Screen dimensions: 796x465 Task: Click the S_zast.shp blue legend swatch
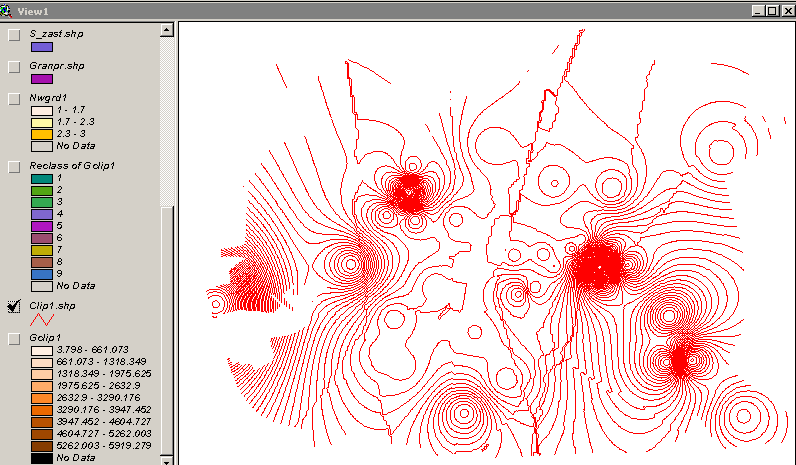pyautogui.click(x=42, y=47)
